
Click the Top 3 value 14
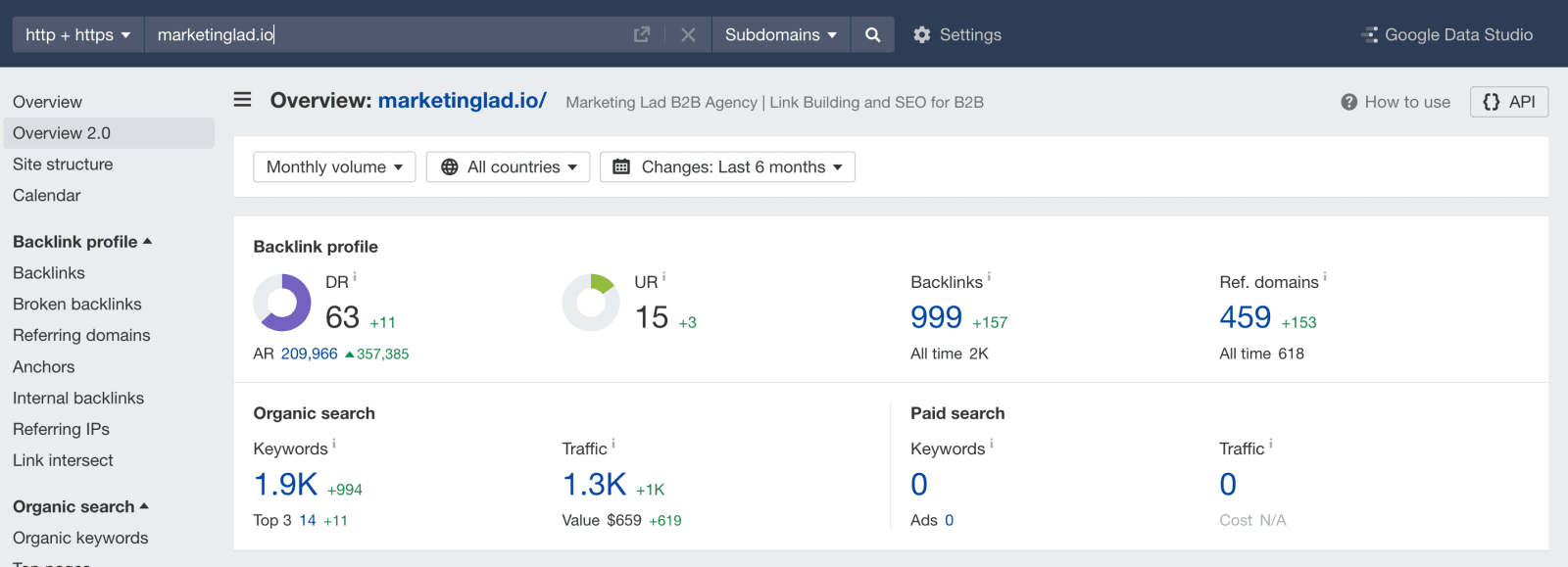[308, 520]
